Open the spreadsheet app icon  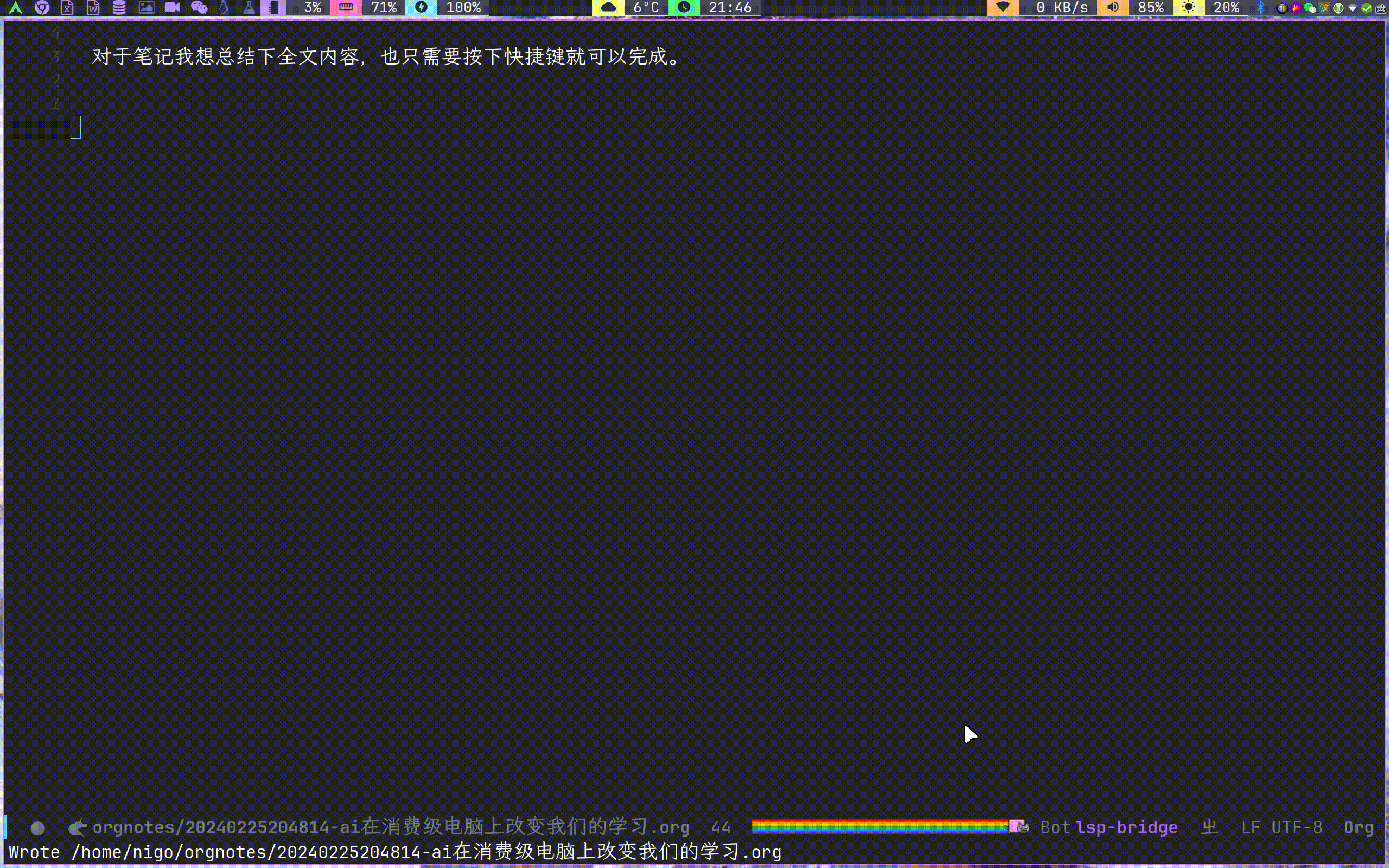(x=67, y=8)
